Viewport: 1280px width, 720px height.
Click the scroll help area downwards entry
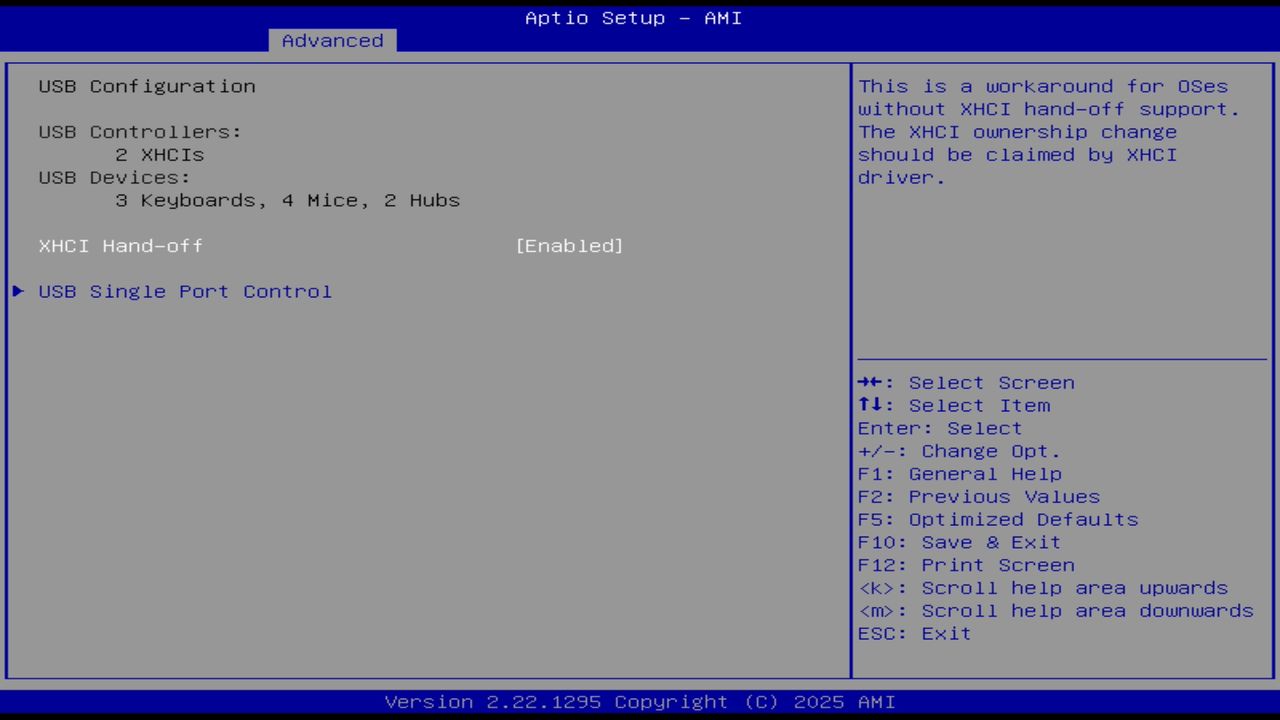coord(1055,610)
